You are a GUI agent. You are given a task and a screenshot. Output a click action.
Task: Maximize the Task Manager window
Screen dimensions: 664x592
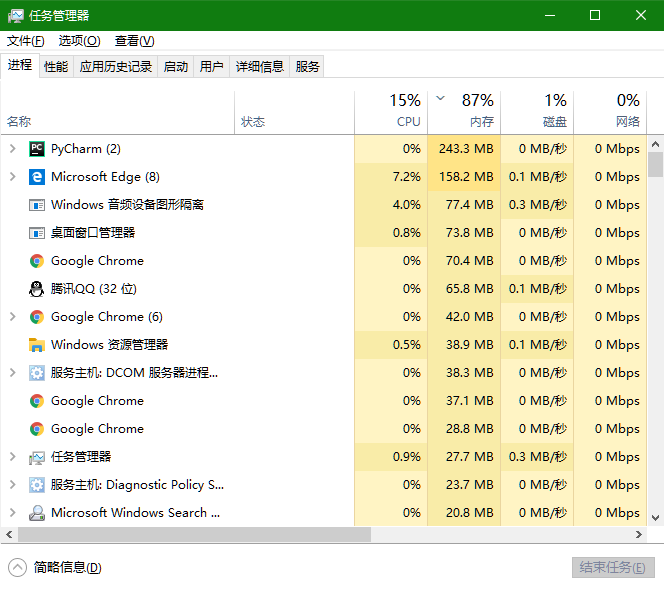pyautogui.click(x=595, y=15)
